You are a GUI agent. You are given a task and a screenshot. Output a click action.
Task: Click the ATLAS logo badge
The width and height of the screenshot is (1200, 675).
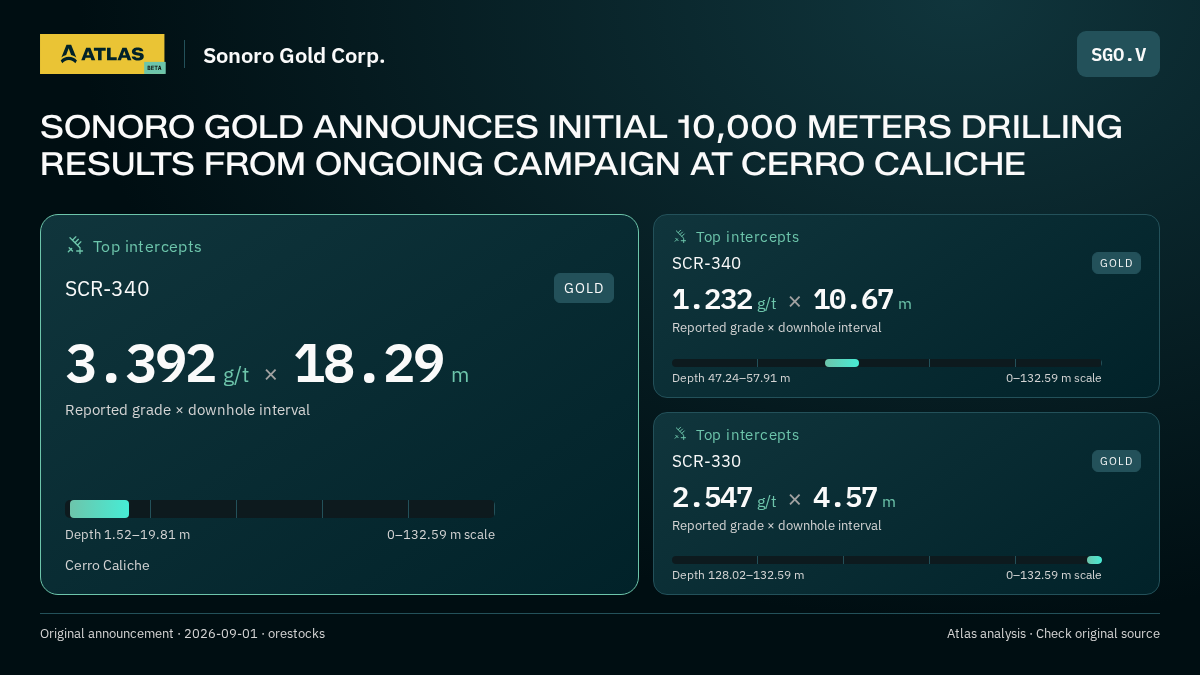coord(102,54)
